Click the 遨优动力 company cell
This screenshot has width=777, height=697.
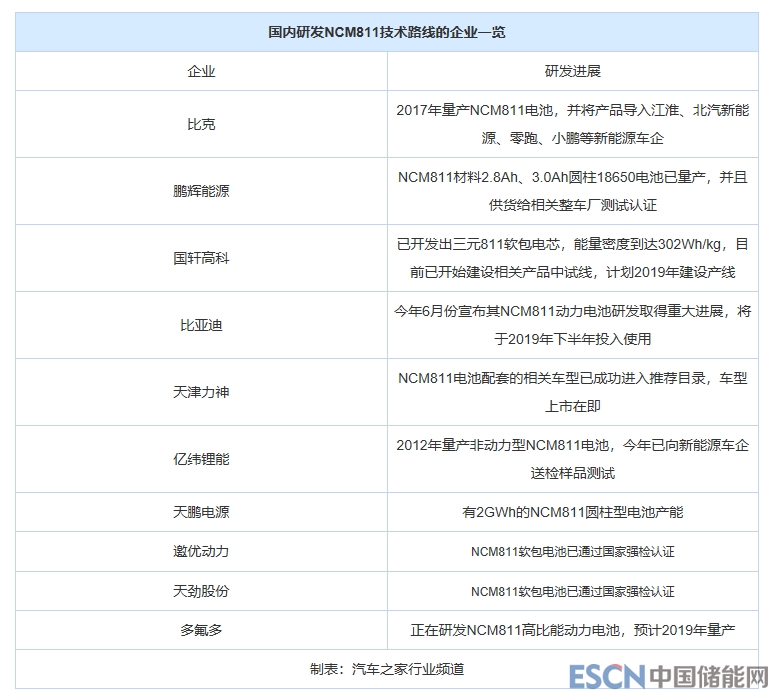201,551
